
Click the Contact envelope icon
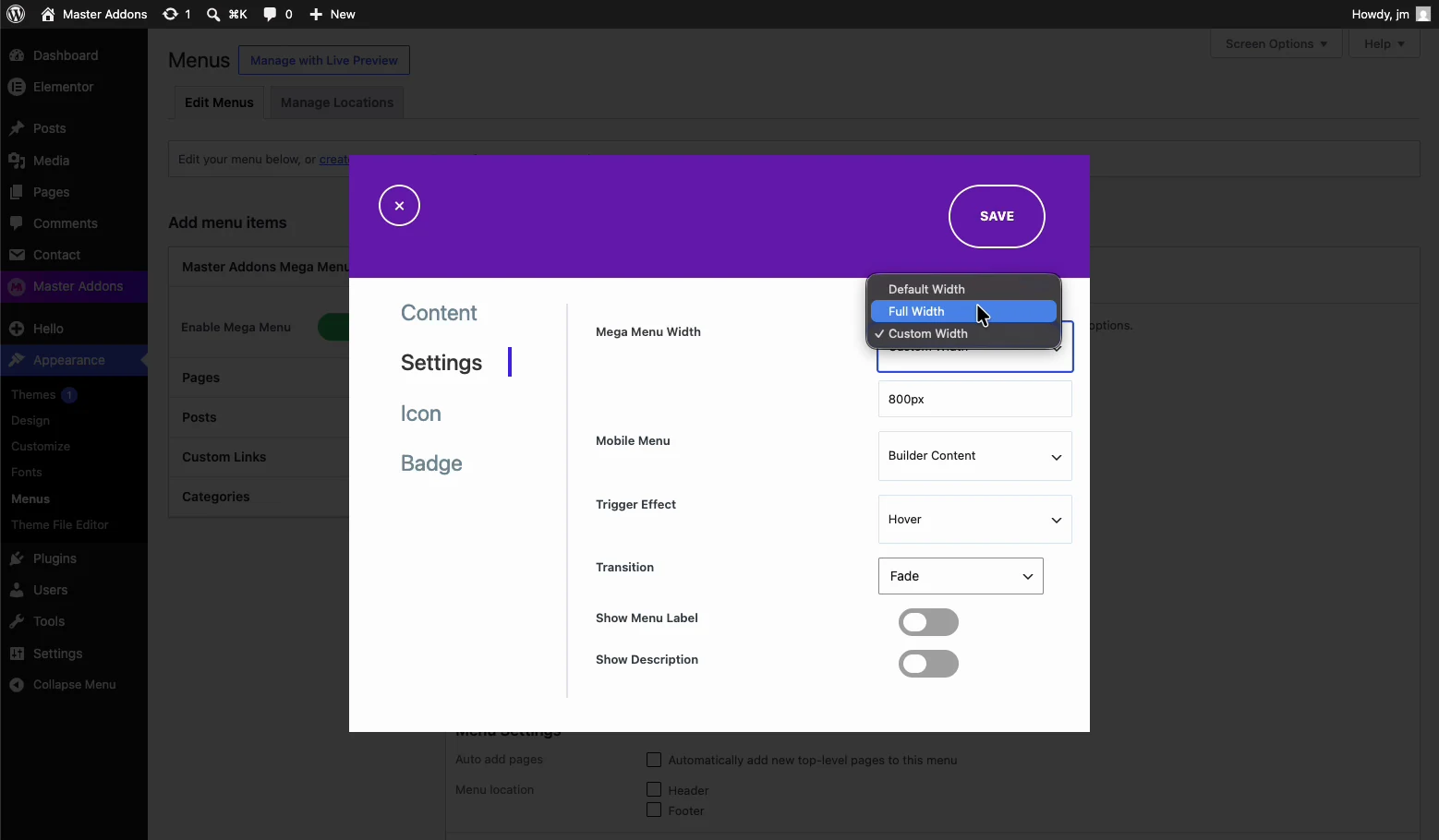17,255
